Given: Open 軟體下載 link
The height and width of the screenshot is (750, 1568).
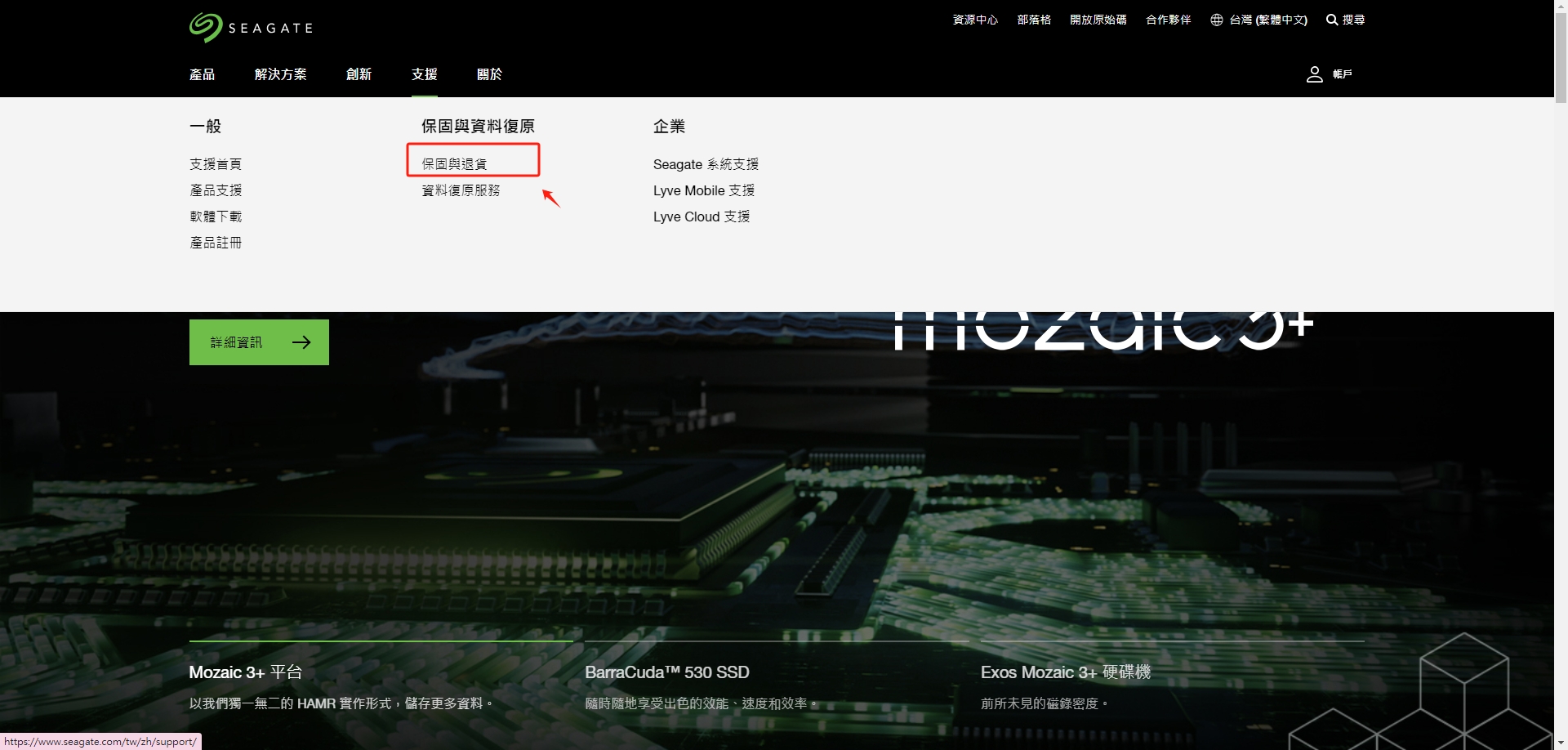Looking at the screenshot, I should point(216,217).
